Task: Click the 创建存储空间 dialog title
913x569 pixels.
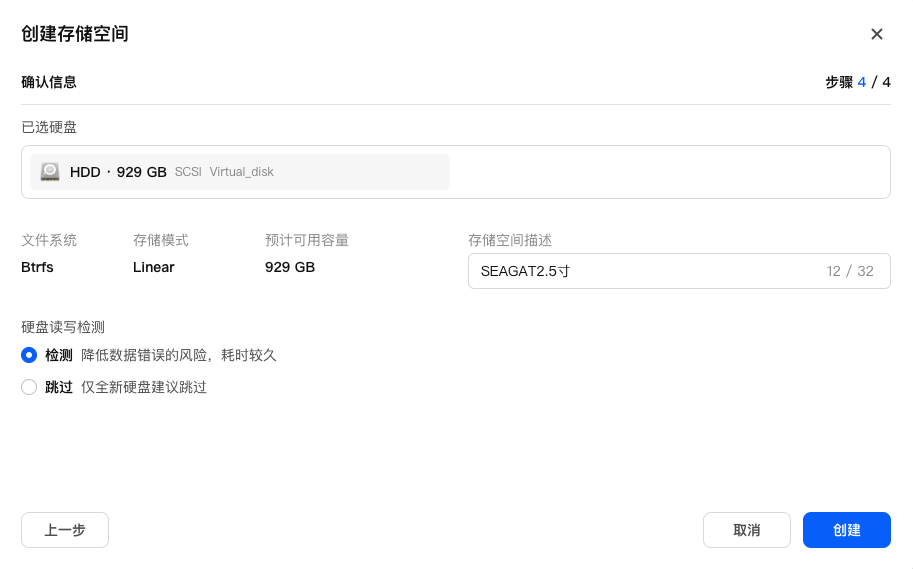Action: click(x=75, y=34)
